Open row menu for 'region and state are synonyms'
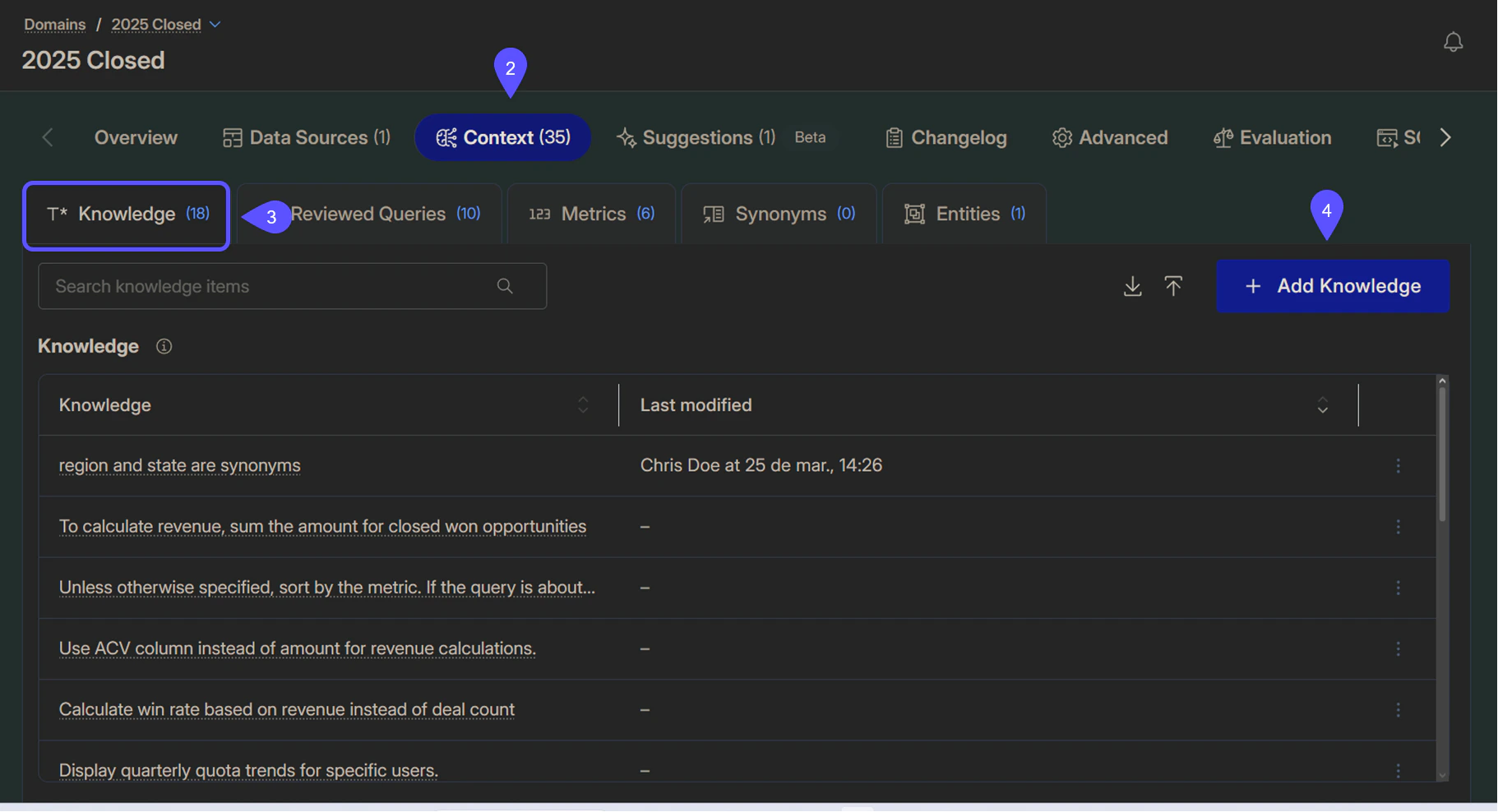1498x812 pixels. pyautogui.click(x=1398, y=465)
